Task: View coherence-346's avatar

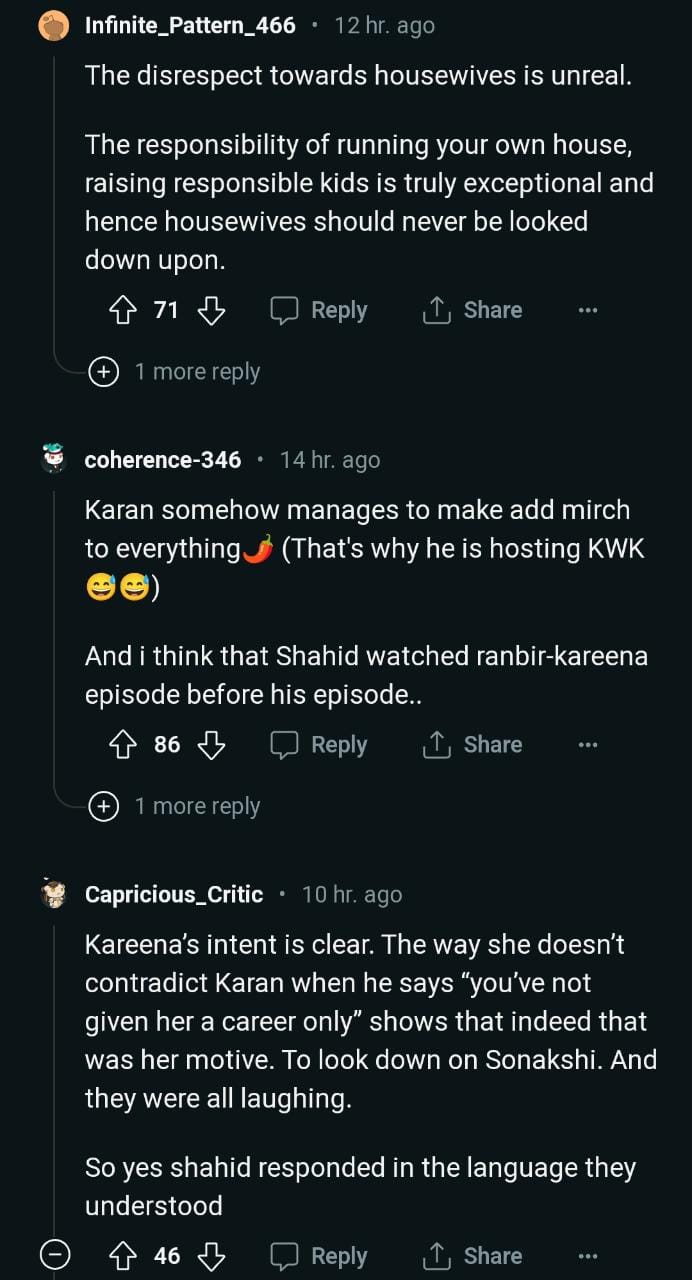Action: pyautogui.click(x=54, y=459)
